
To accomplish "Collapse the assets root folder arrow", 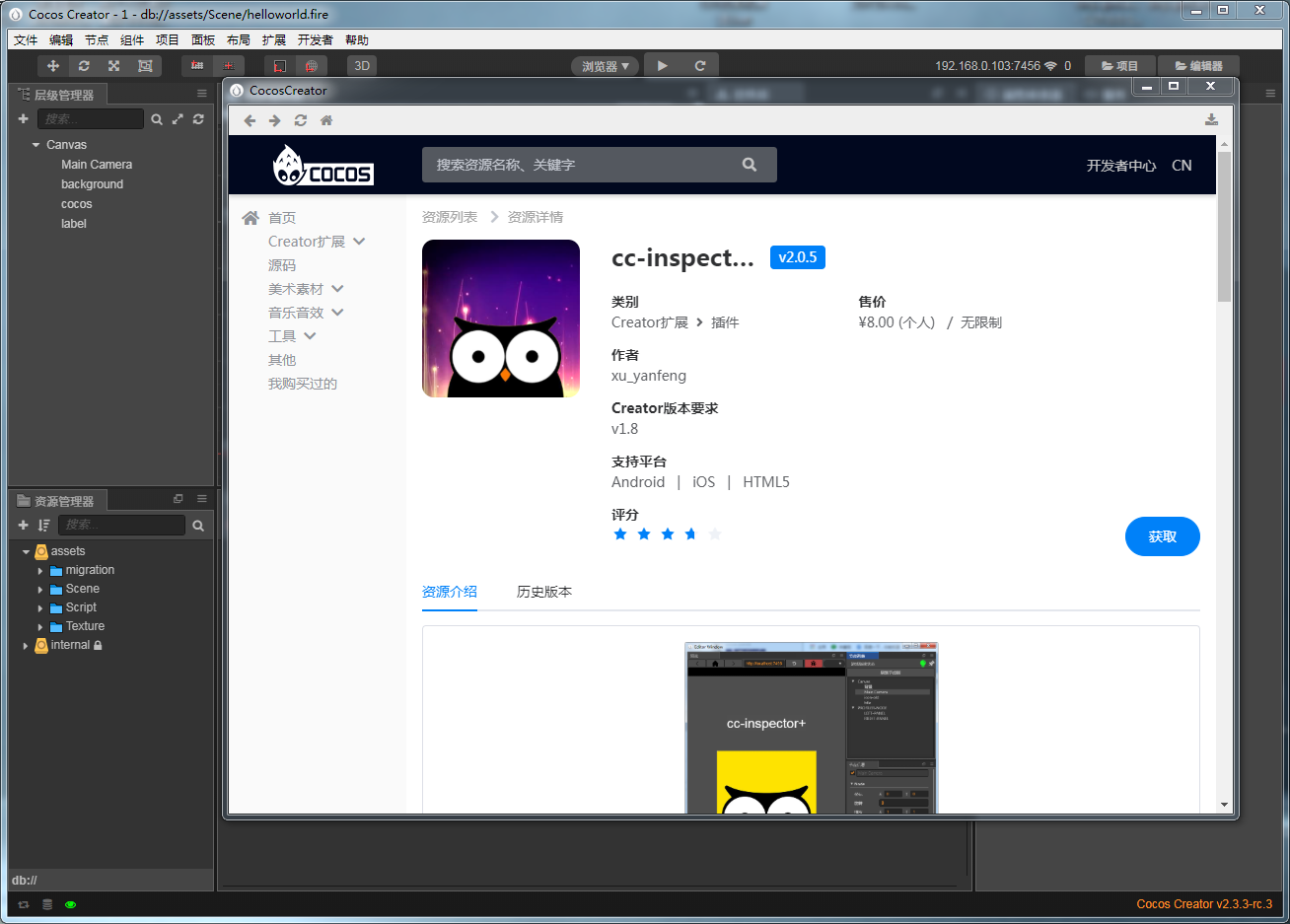I will 26,552.
